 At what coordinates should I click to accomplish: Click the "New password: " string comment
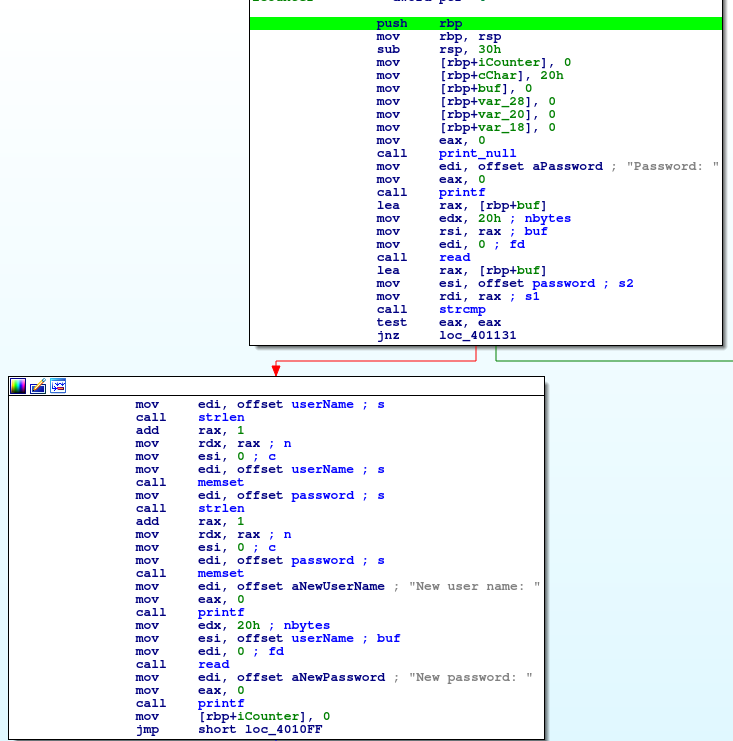click(471, 677)
